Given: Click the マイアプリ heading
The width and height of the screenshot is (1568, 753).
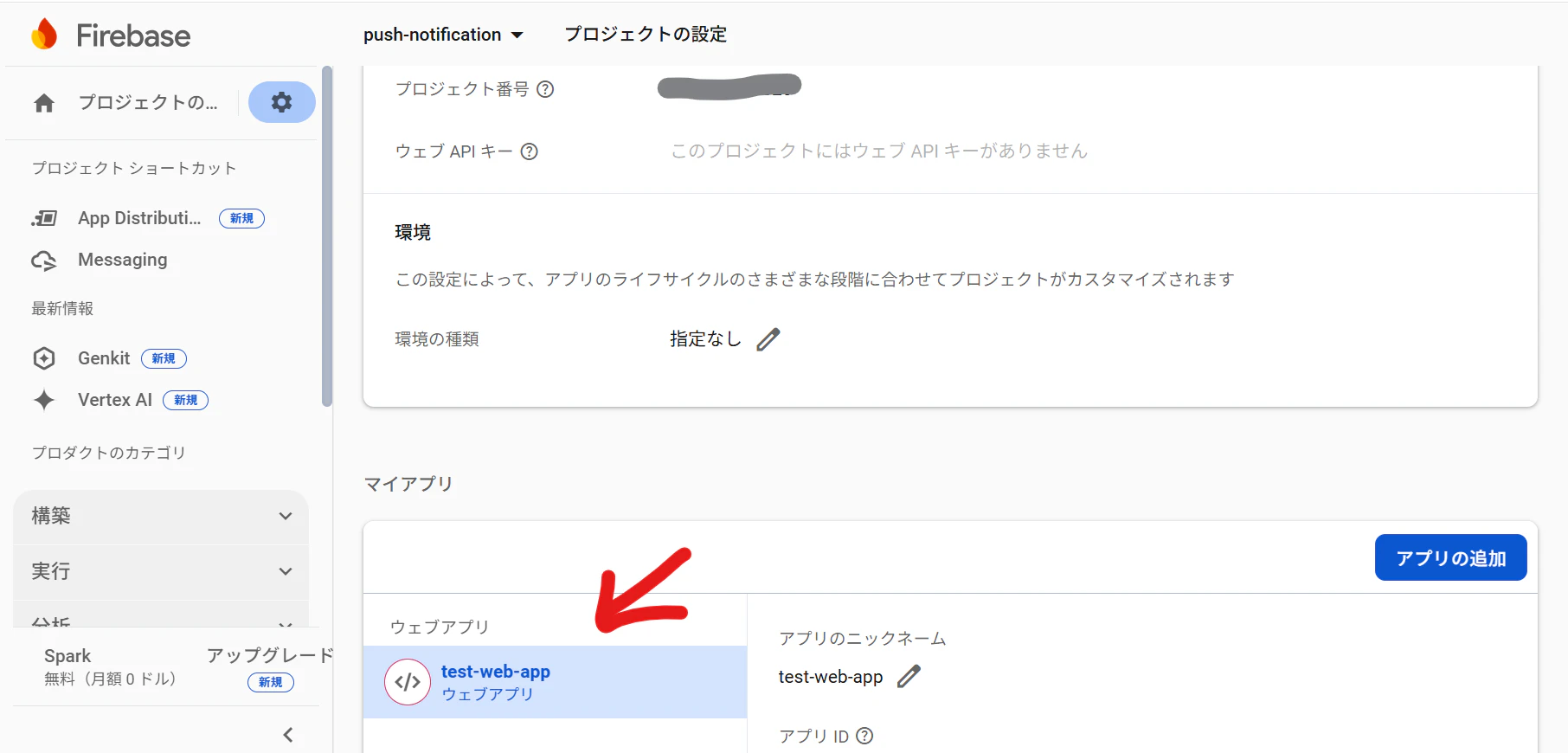Looking at the screenshot, I should [408, 484].
